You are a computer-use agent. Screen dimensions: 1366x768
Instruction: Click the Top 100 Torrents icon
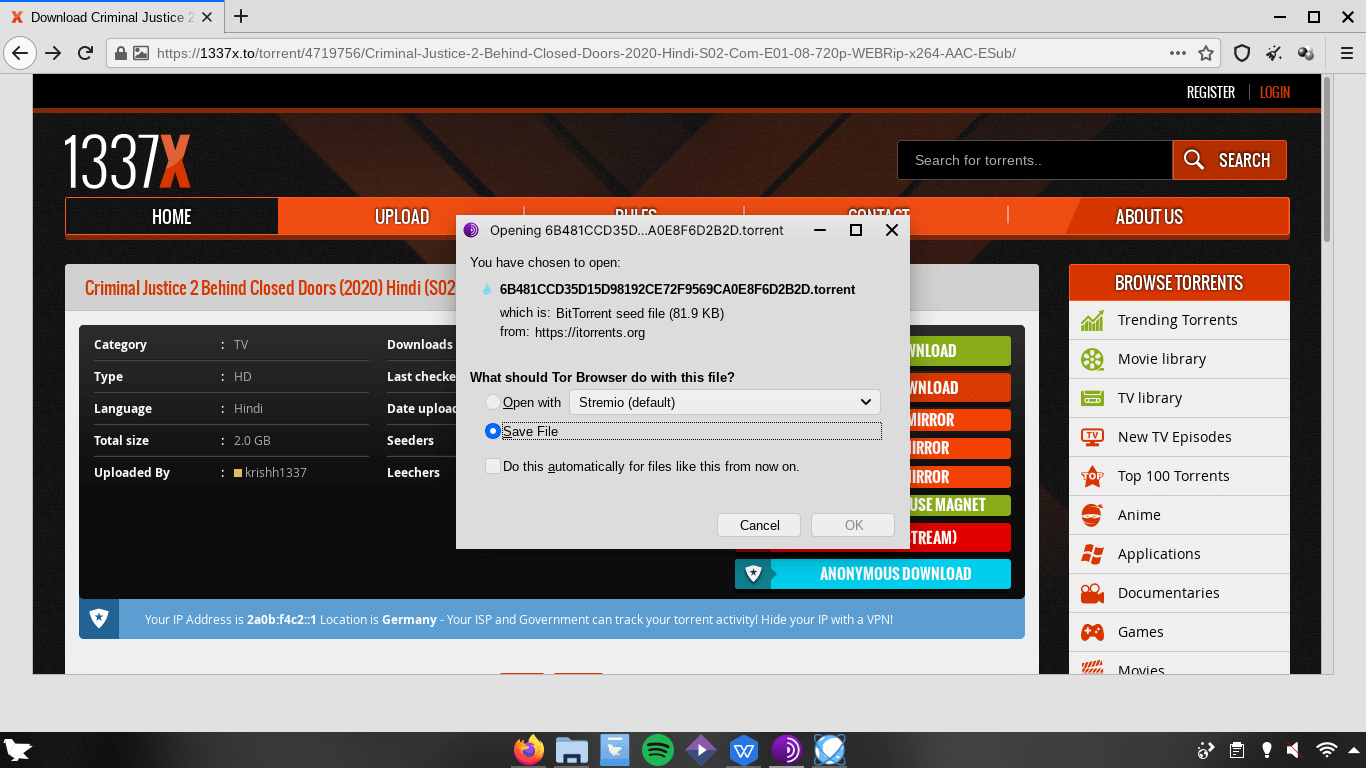pyautogui.click(x=1092, y=476)
